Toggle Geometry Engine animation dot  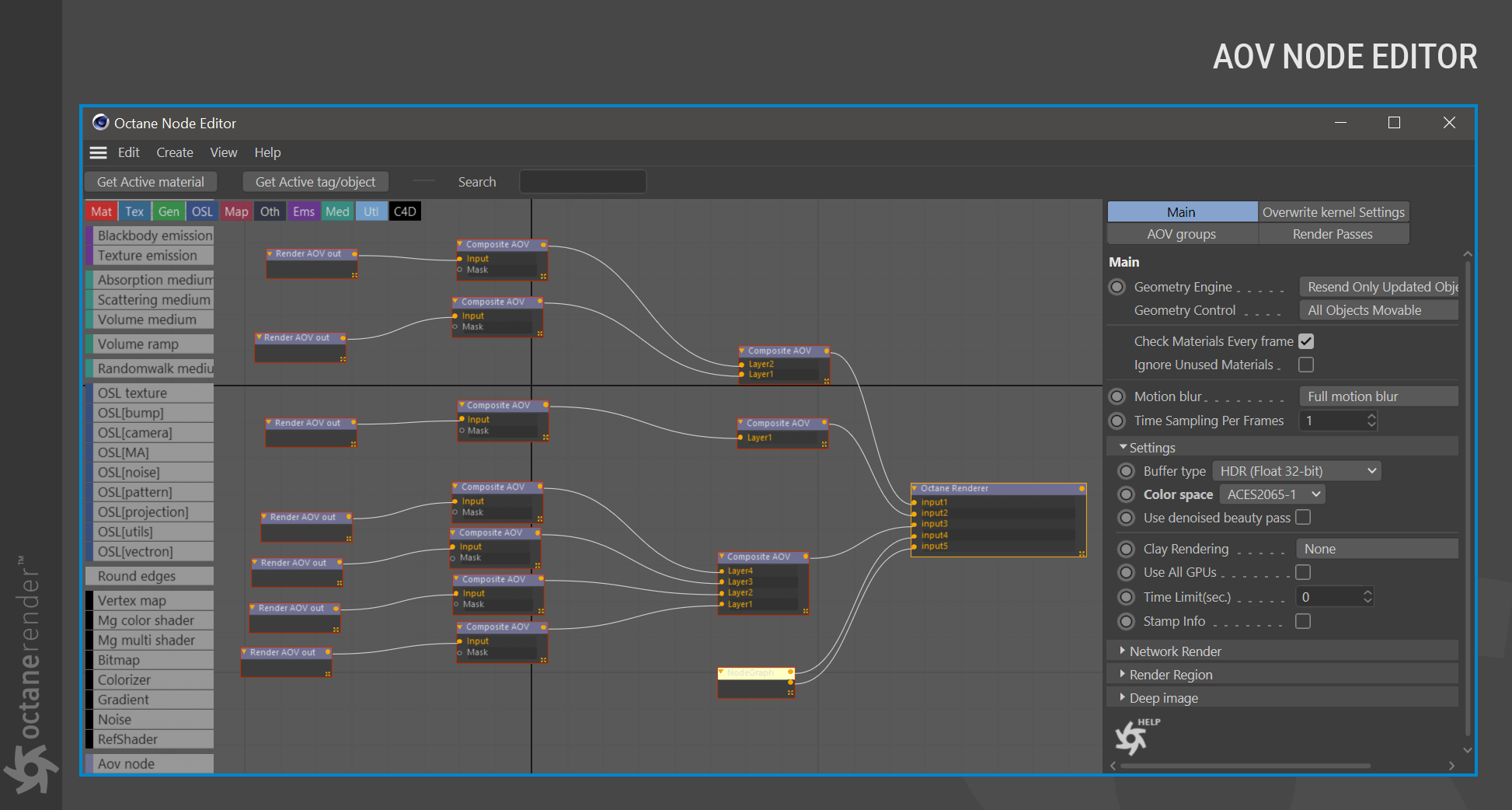pos(1117,287)
